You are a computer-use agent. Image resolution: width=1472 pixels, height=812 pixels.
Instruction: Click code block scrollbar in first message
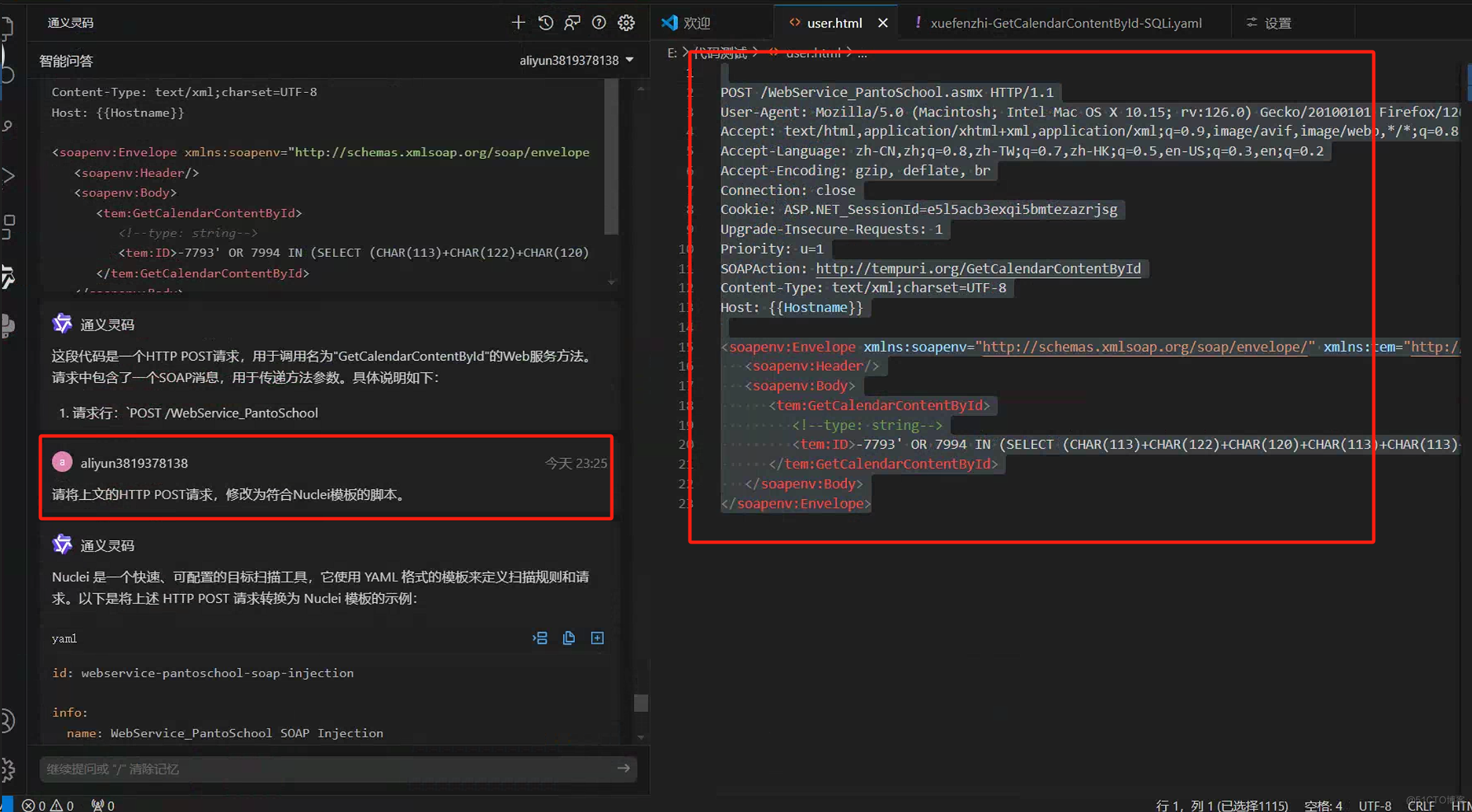(x=611, y=157)
